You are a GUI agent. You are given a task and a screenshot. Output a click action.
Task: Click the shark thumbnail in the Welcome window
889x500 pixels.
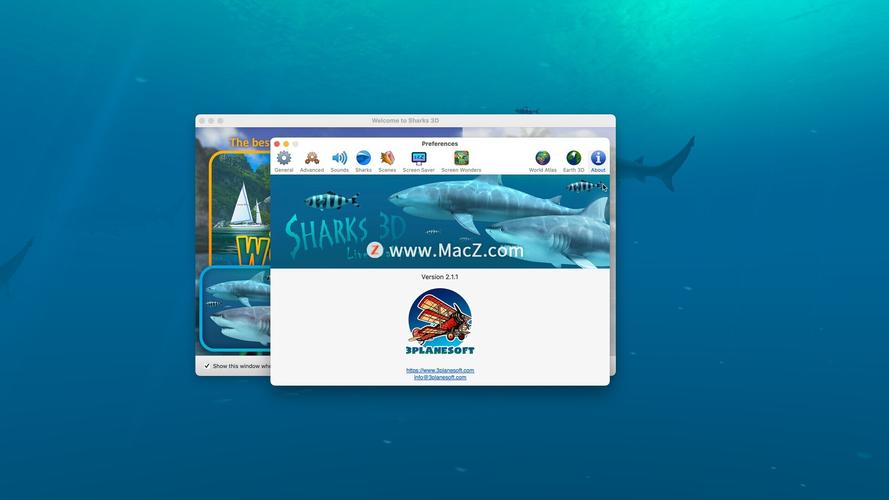[x=236, y=308]
